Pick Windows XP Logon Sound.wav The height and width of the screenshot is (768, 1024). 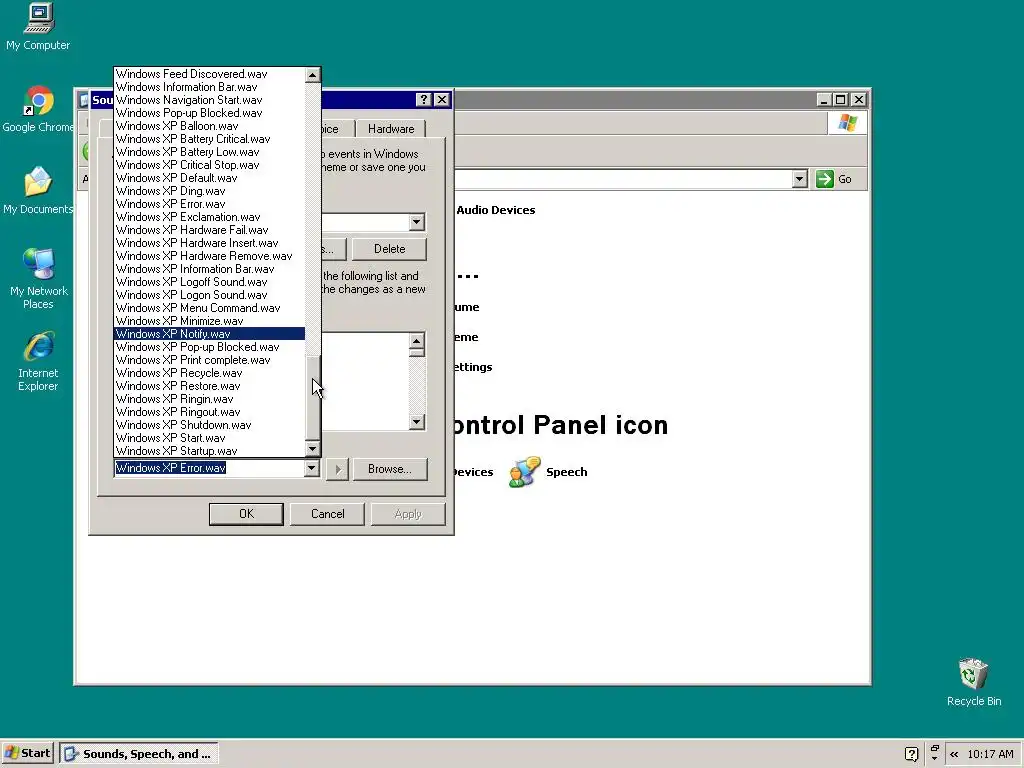click(210, 295)
